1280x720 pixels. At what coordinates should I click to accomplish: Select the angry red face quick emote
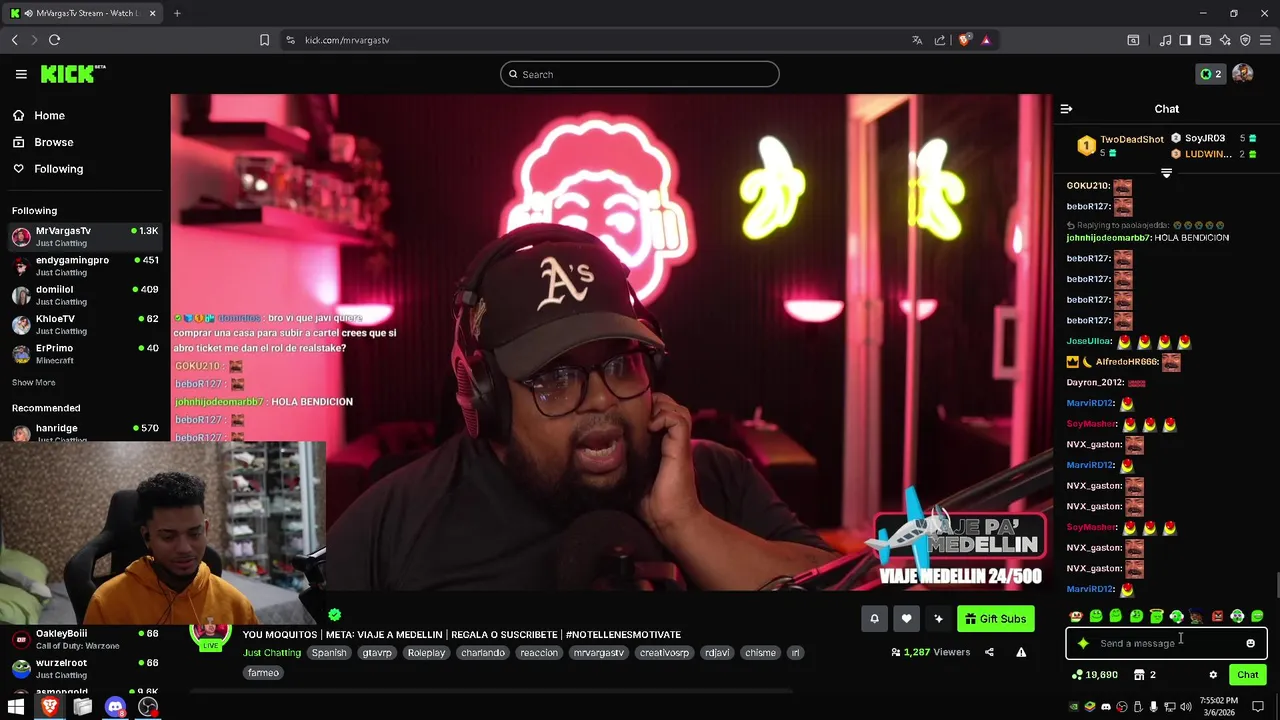1217,616
